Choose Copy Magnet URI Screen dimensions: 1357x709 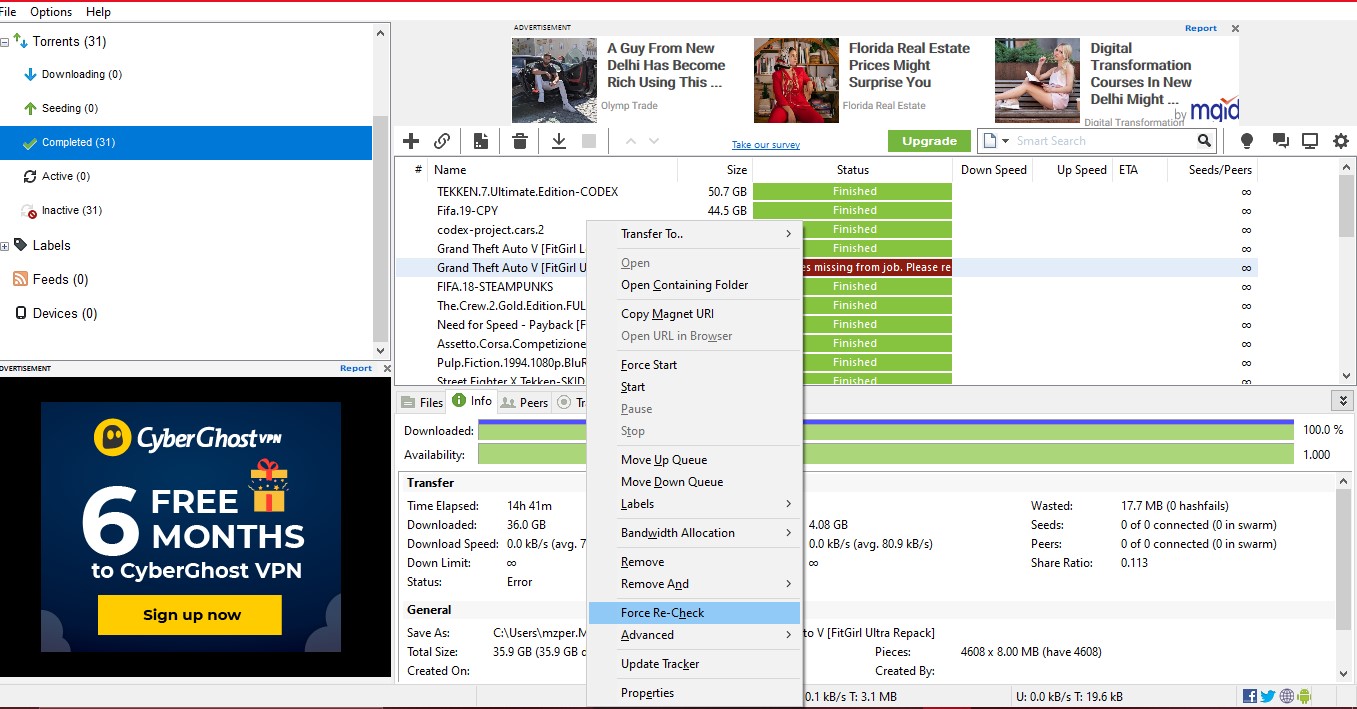tap(695, 314)
